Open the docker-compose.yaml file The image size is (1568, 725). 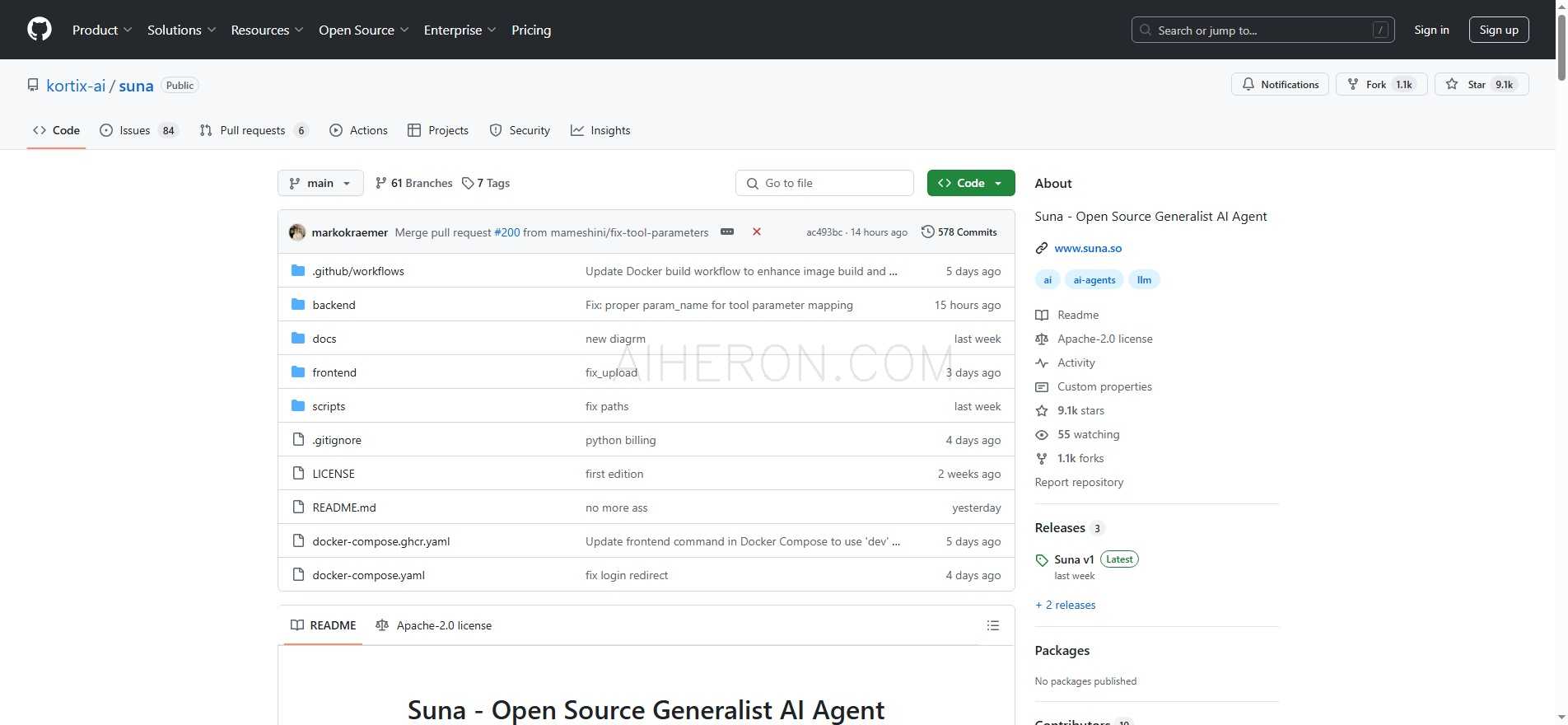pyautogui.click(x=369, y=575)
